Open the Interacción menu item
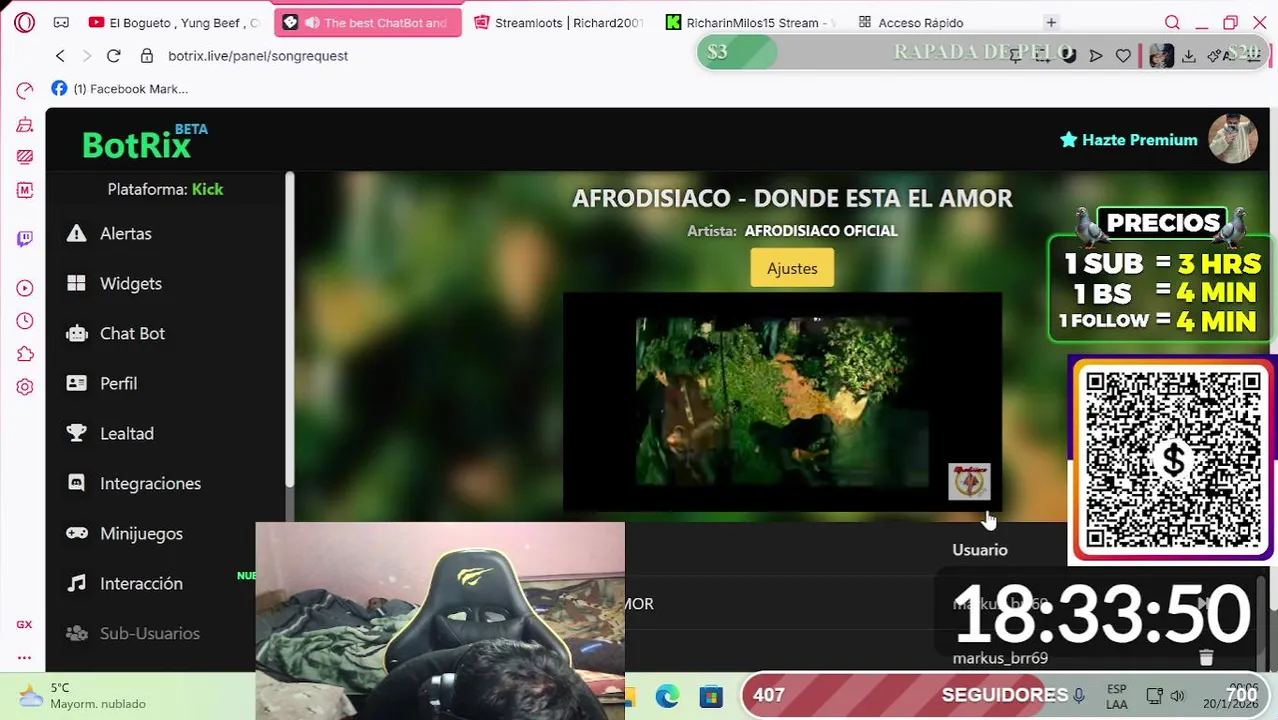Viewport: 1278px width, 720px height. tap(141, 583)
